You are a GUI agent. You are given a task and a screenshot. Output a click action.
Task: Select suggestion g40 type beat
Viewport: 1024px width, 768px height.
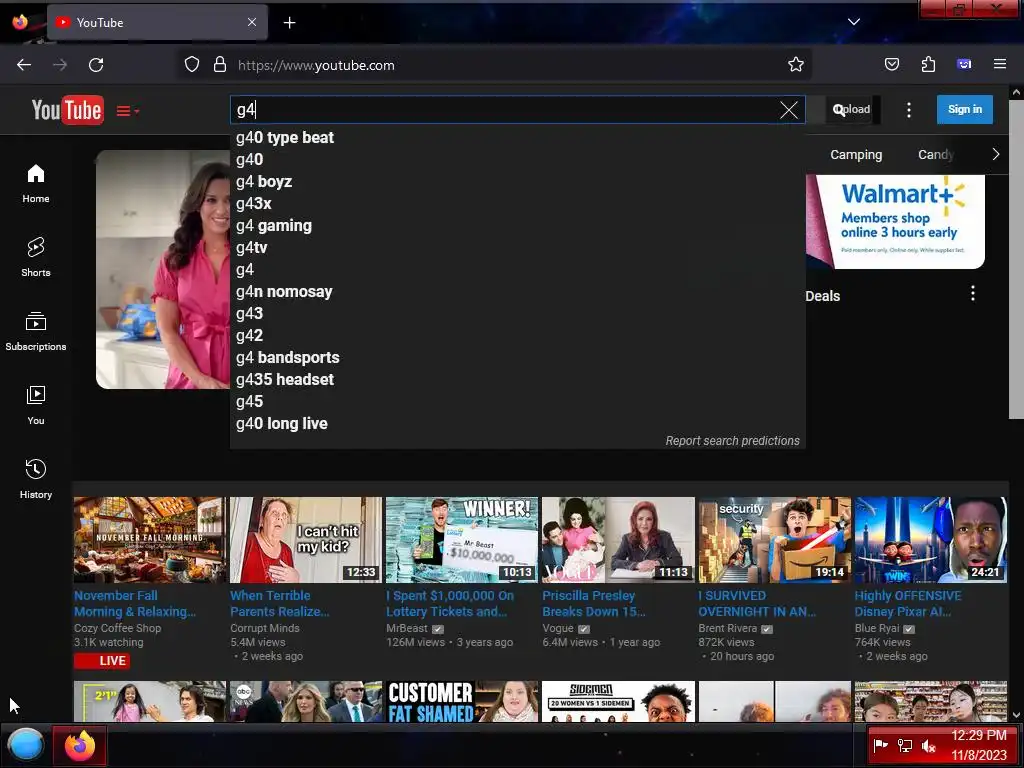[517, 138]
